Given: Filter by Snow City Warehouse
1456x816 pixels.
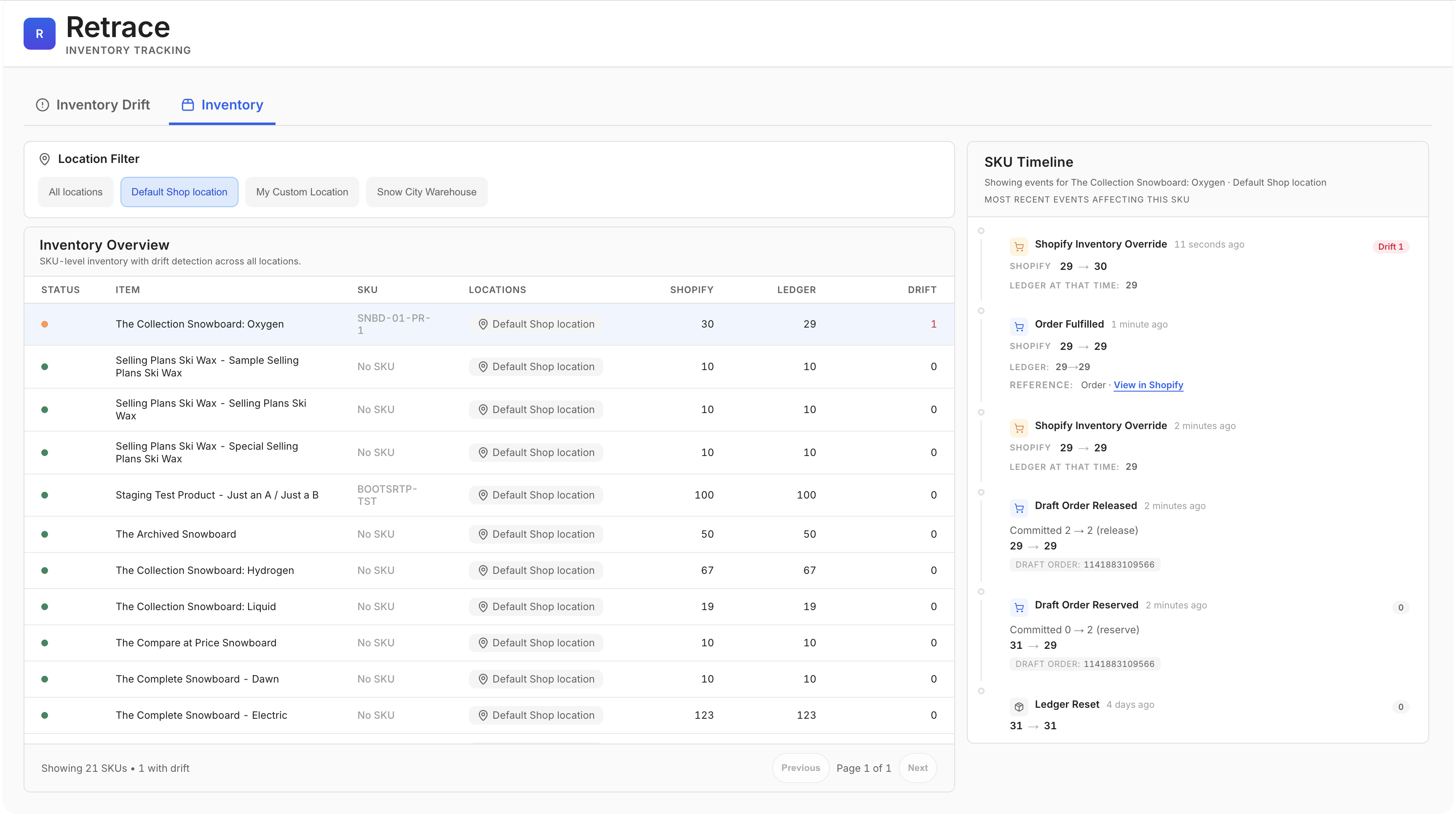Looking at the screenshot, I should coord(427,192).
